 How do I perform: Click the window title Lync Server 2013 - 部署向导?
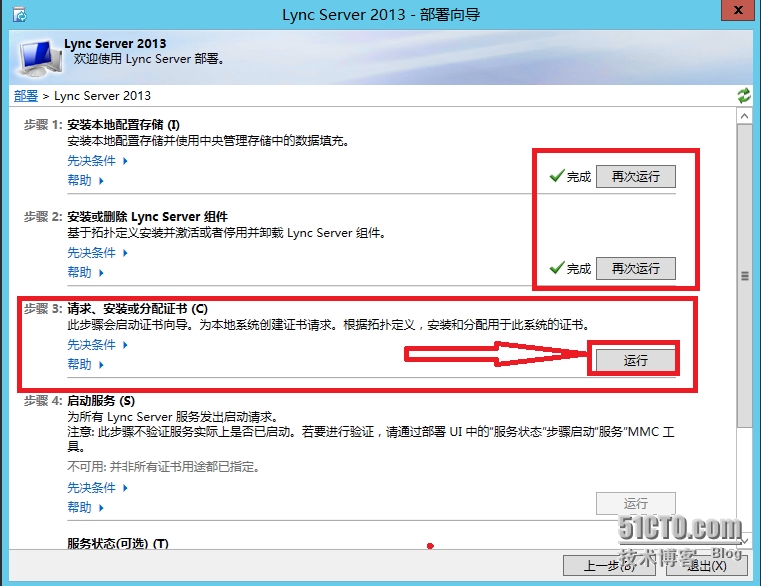pyautogui.click(x=381, y=15)
